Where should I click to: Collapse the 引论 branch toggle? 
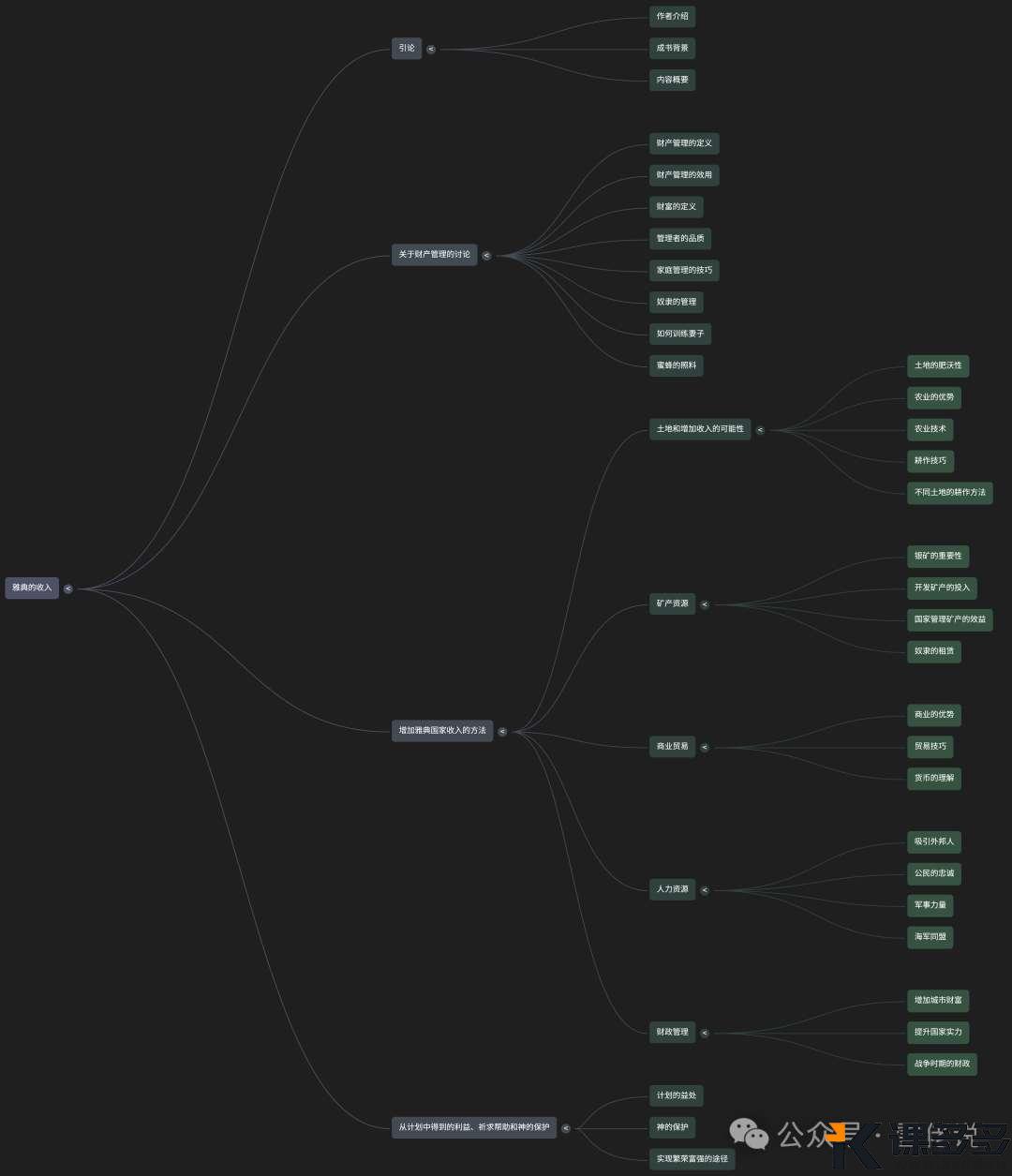coord(431,49)
